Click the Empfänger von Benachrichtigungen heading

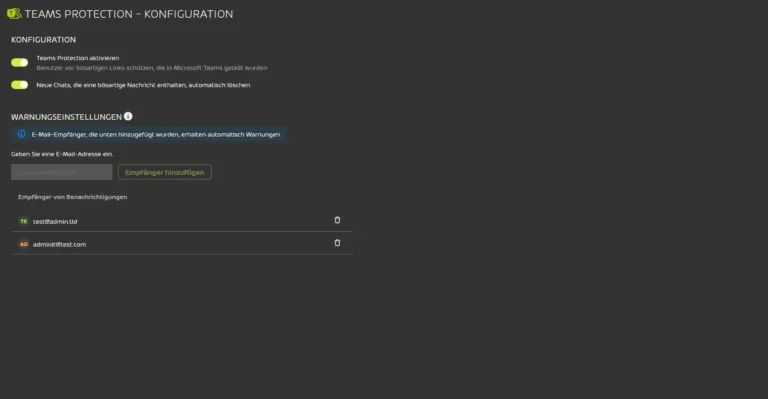pos(72,197)
